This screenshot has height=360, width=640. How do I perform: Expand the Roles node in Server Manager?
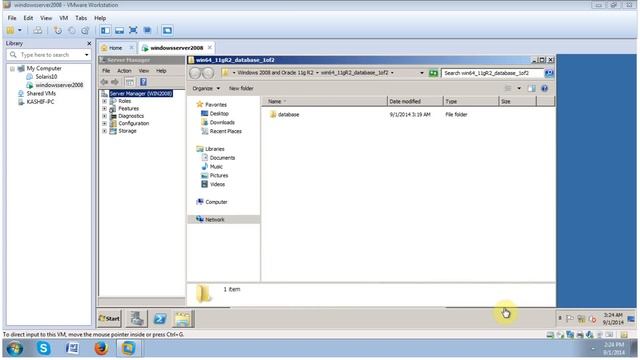[x=104, y=101]
